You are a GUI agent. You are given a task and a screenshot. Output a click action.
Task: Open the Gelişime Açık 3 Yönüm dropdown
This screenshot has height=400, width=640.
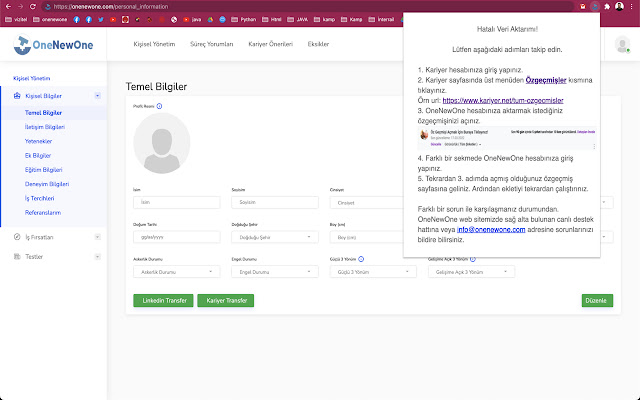click(471, 272)
